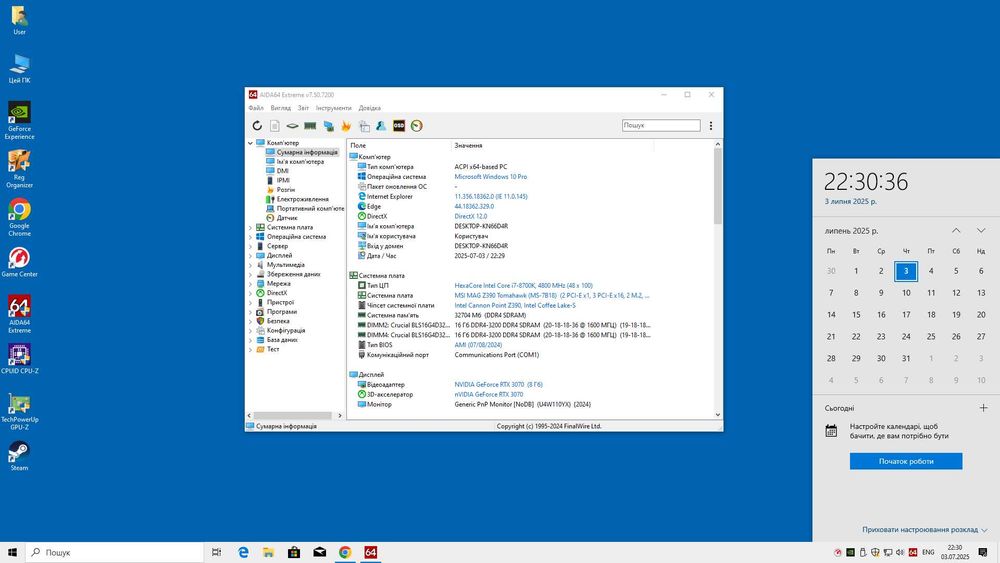The width and height of the screenshot is (1000, 563).
Task: Expand the Системна плата tree node
Action: pos(250,227)
